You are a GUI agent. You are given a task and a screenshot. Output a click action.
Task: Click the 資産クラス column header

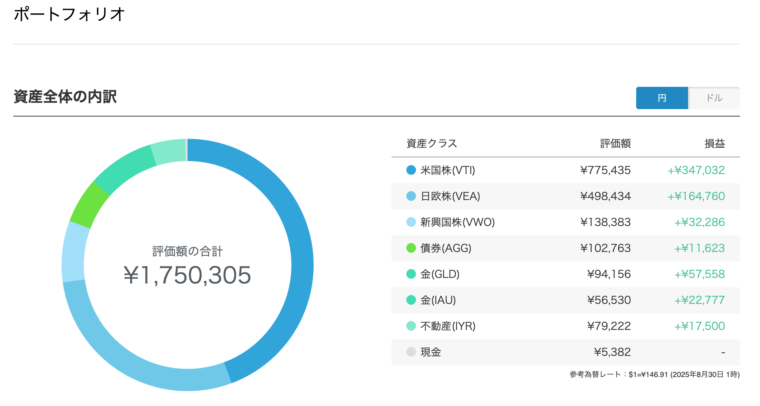[431, 143]
